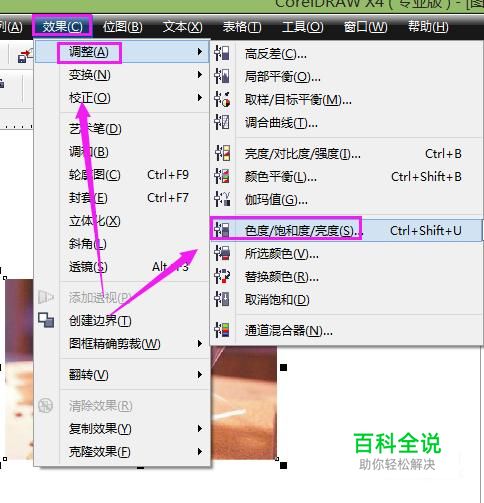This screenshot has height=503, width=484.
Task: Expand the 调整(A) submenu arrow
Action: pos(199,52)
